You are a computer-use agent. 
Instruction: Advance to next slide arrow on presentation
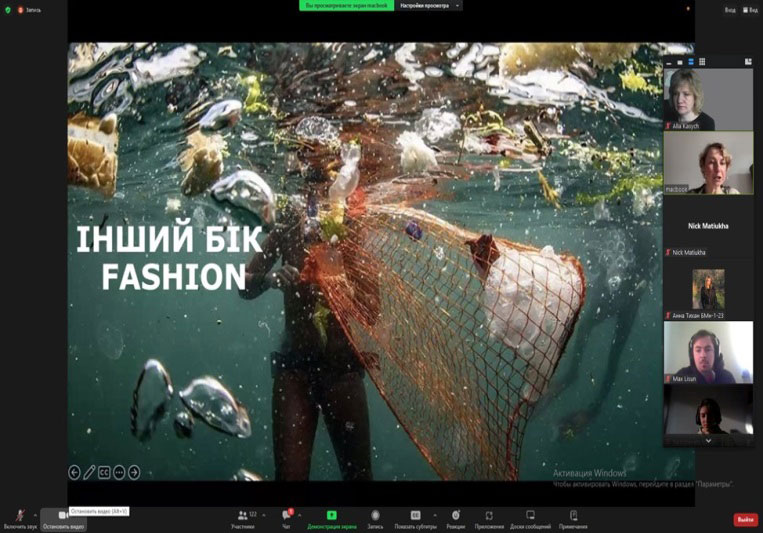tap(134, 472)
